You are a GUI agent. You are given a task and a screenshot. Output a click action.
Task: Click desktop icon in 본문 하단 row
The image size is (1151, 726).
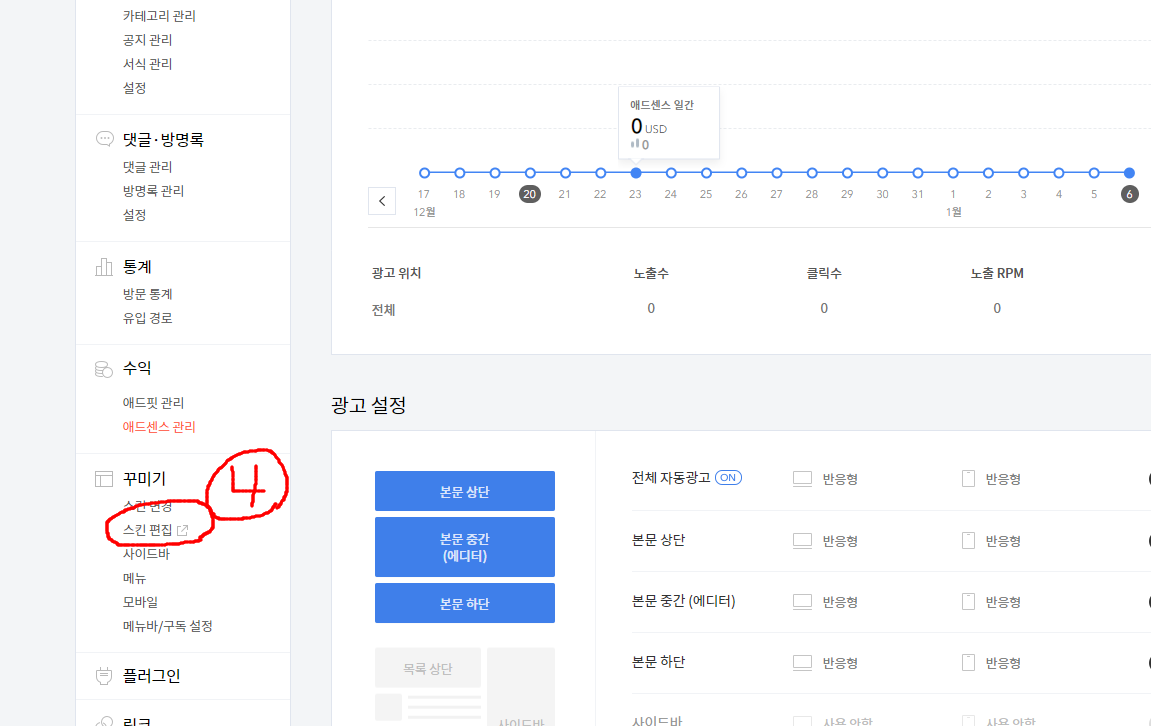pos(802,663)
